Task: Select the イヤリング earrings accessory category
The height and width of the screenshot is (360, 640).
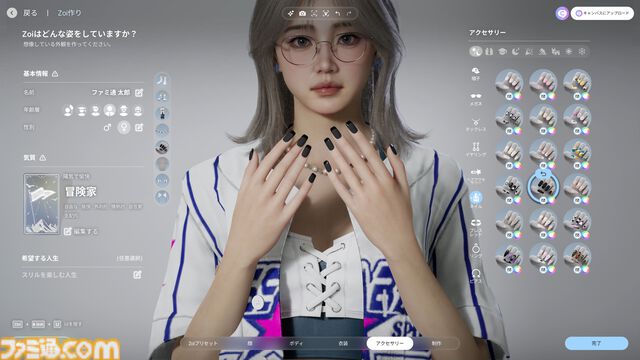Action: 476,149
